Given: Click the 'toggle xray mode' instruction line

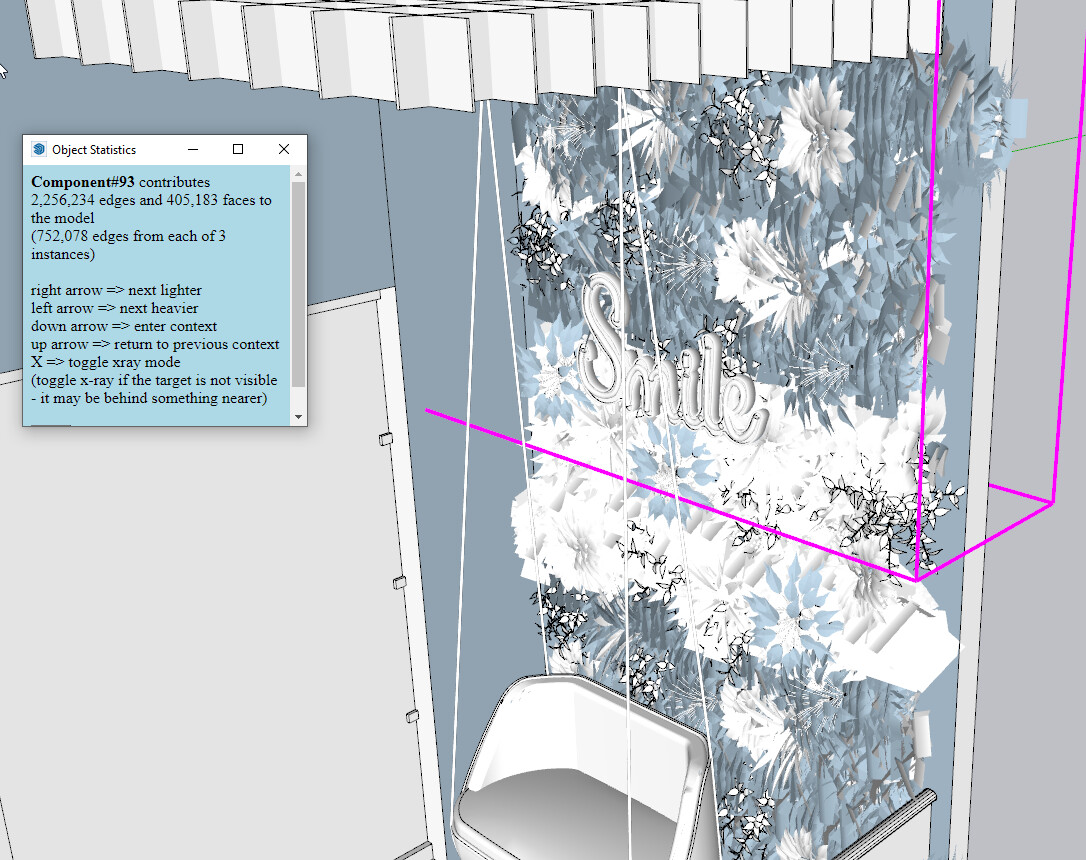Looking at the screenshot, I should pos(105,362).
